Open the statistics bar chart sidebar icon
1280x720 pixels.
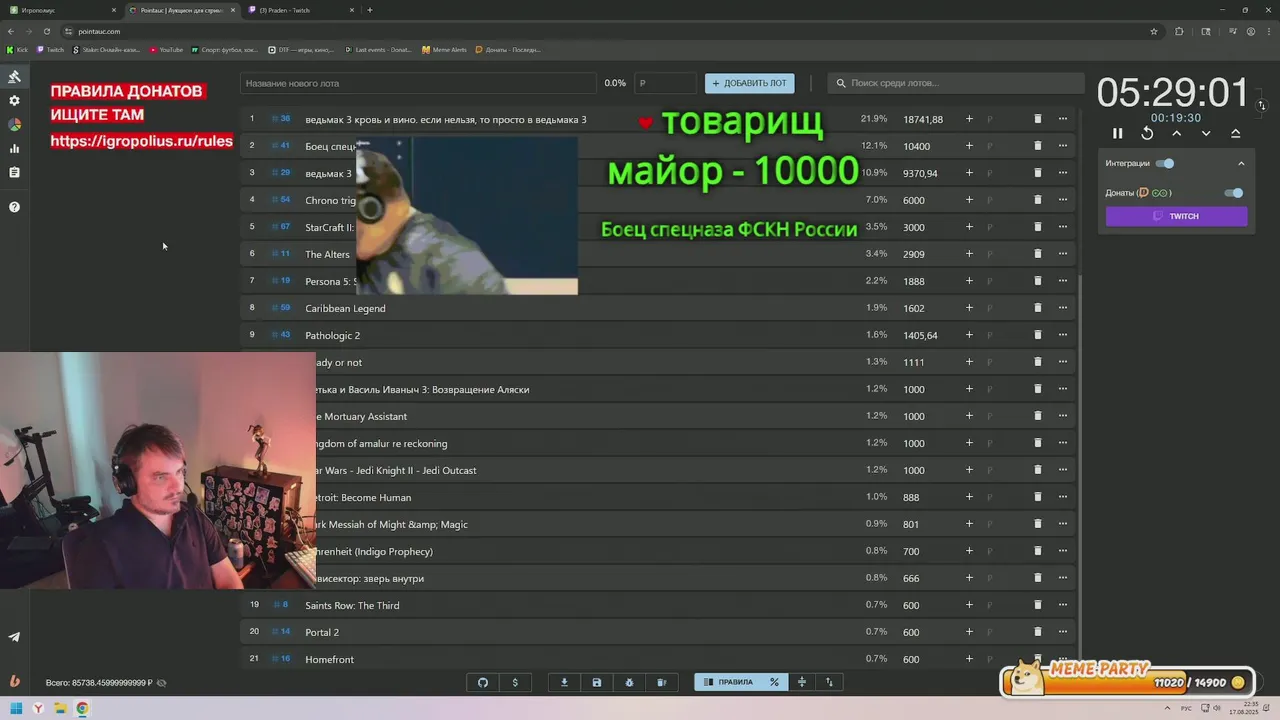click(x=14, y=149)
